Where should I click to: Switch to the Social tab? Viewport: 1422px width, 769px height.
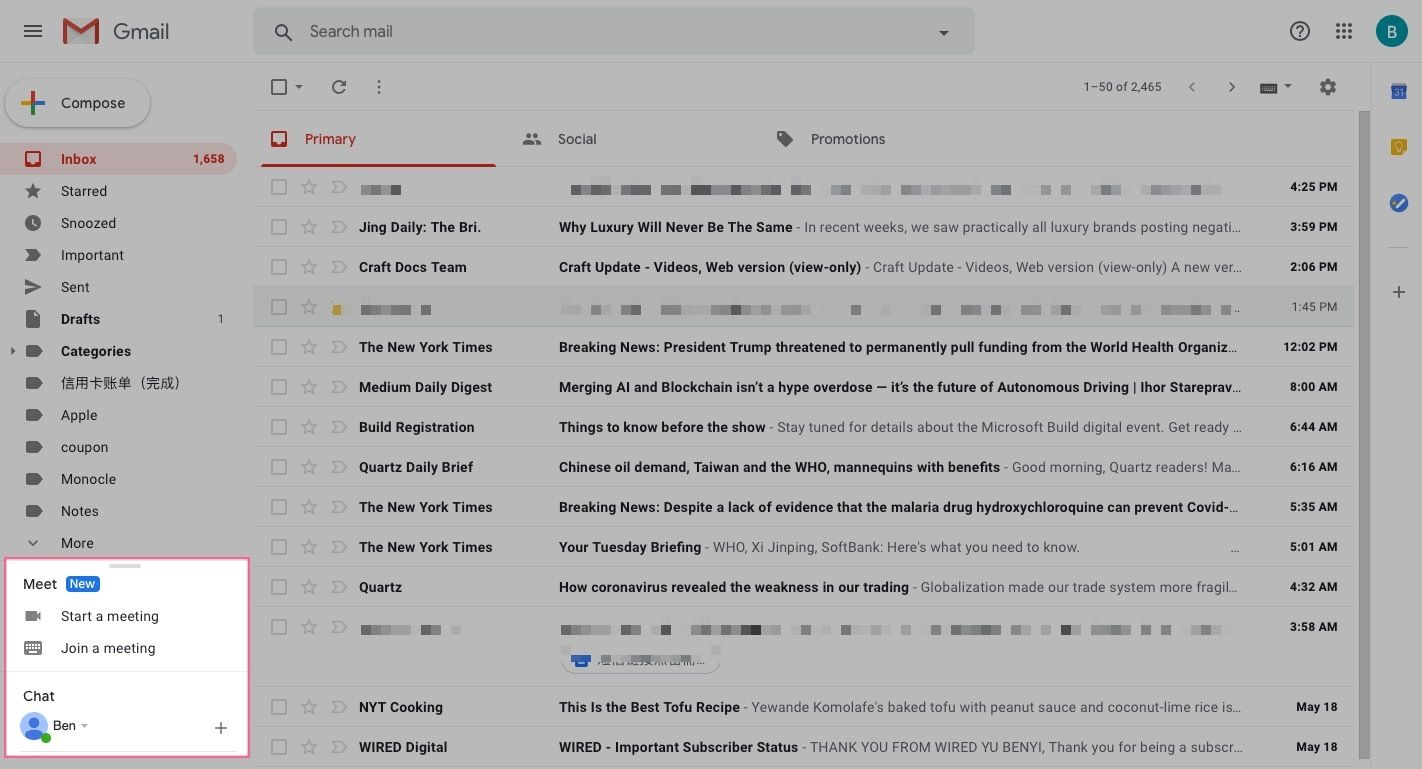576,139
